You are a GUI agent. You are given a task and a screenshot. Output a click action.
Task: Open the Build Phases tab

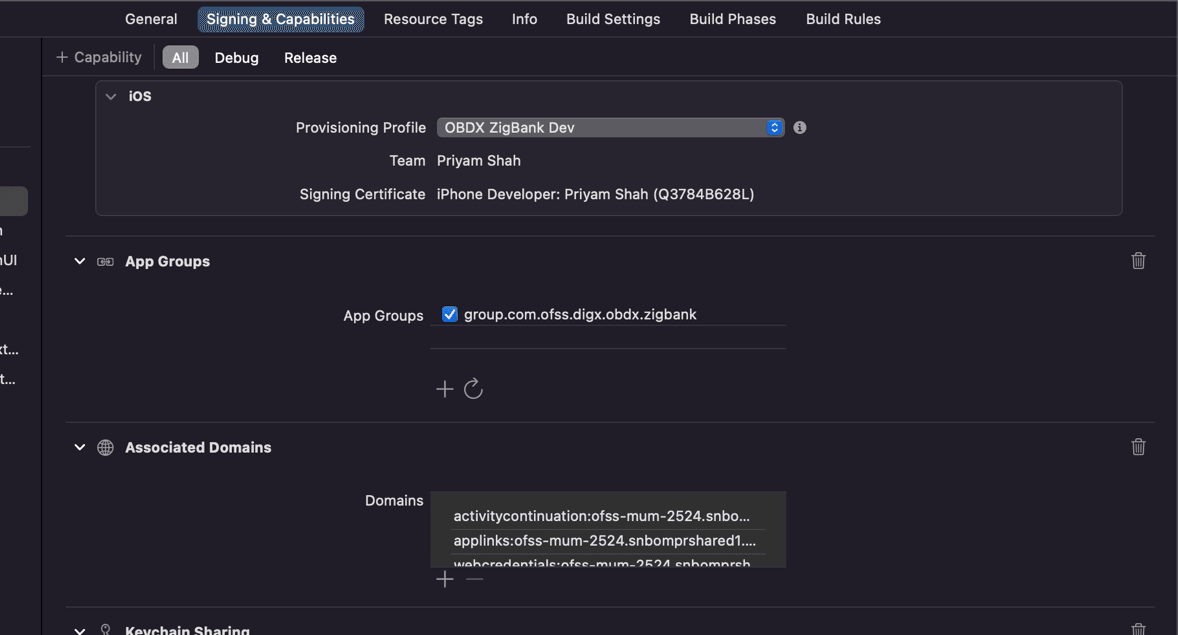[x=732, y=19]
